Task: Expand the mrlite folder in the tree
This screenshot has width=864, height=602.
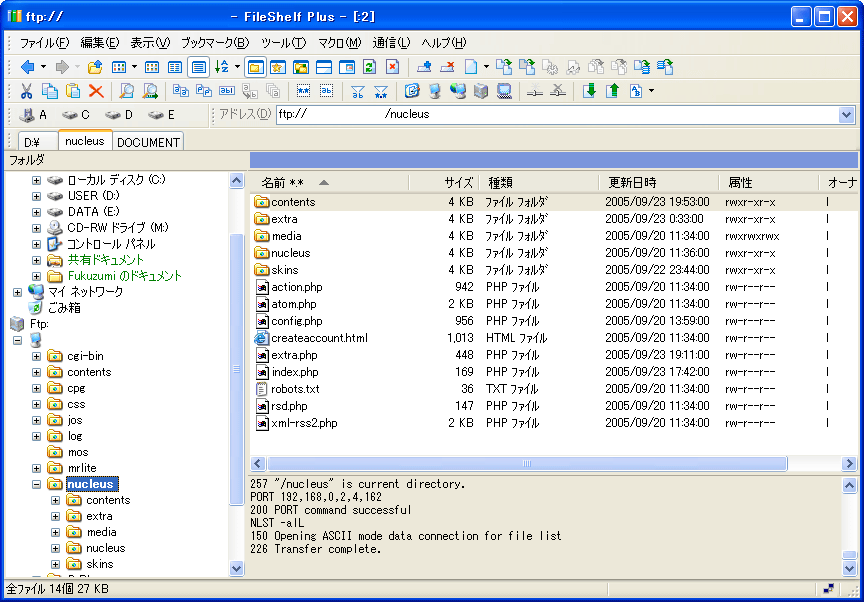Action: 36,468
